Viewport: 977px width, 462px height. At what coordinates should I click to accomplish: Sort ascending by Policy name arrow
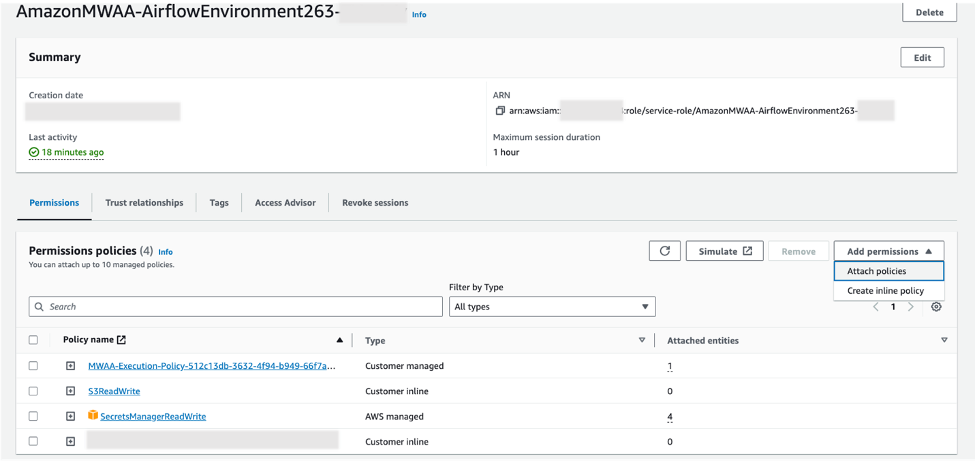coord(340,340)
